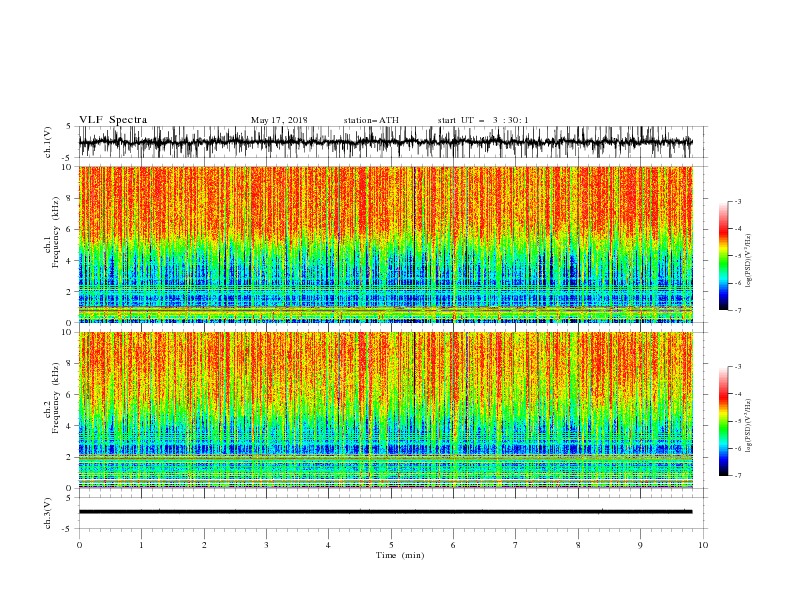The image size is (792, 612).
Task: Click the VLF Spectra title text
Action: pos(113,120)
